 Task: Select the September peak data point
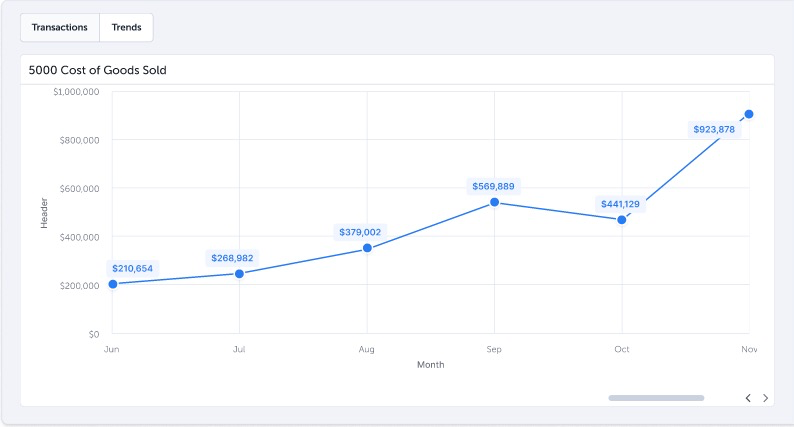(x=494, y=202)
